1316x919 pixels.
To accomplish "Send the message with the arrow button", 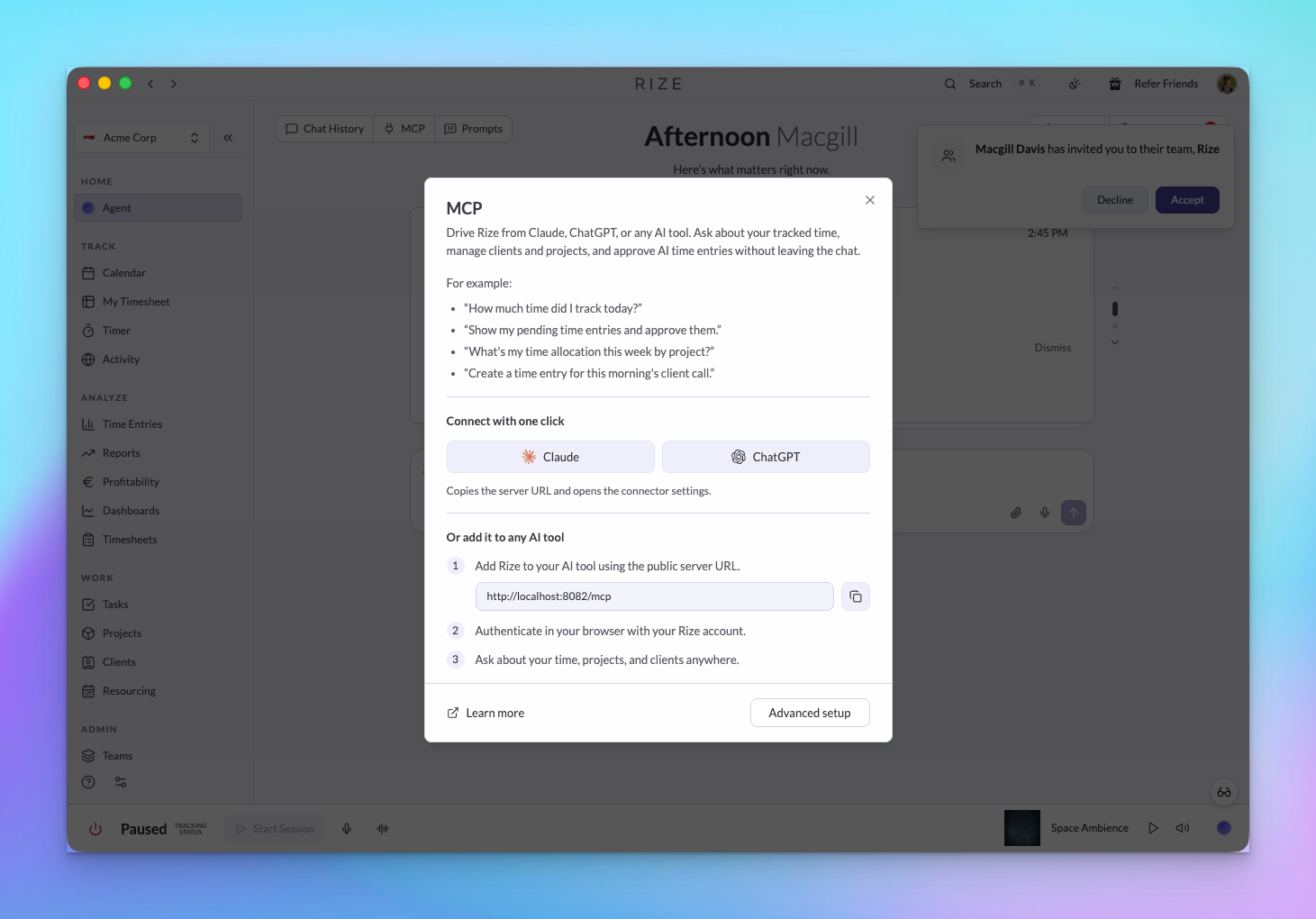I will [1074, 513].
